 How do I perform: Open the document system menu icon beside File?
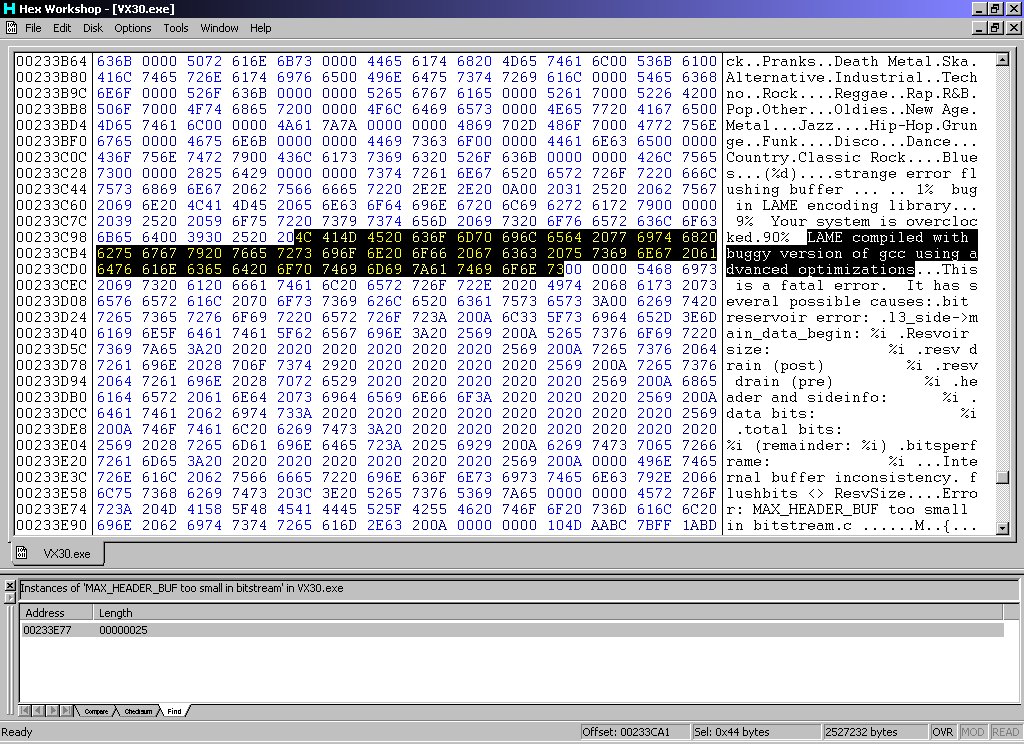[x=11, y=27]
